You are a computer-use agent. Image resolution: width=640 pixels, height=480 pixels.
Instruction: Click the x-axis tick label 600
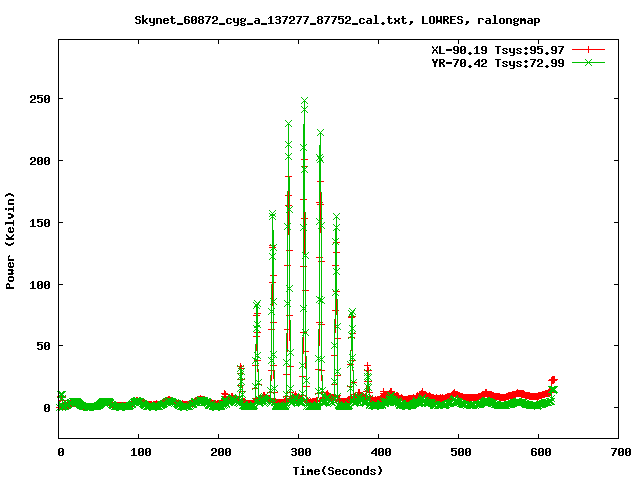point(540,452)
